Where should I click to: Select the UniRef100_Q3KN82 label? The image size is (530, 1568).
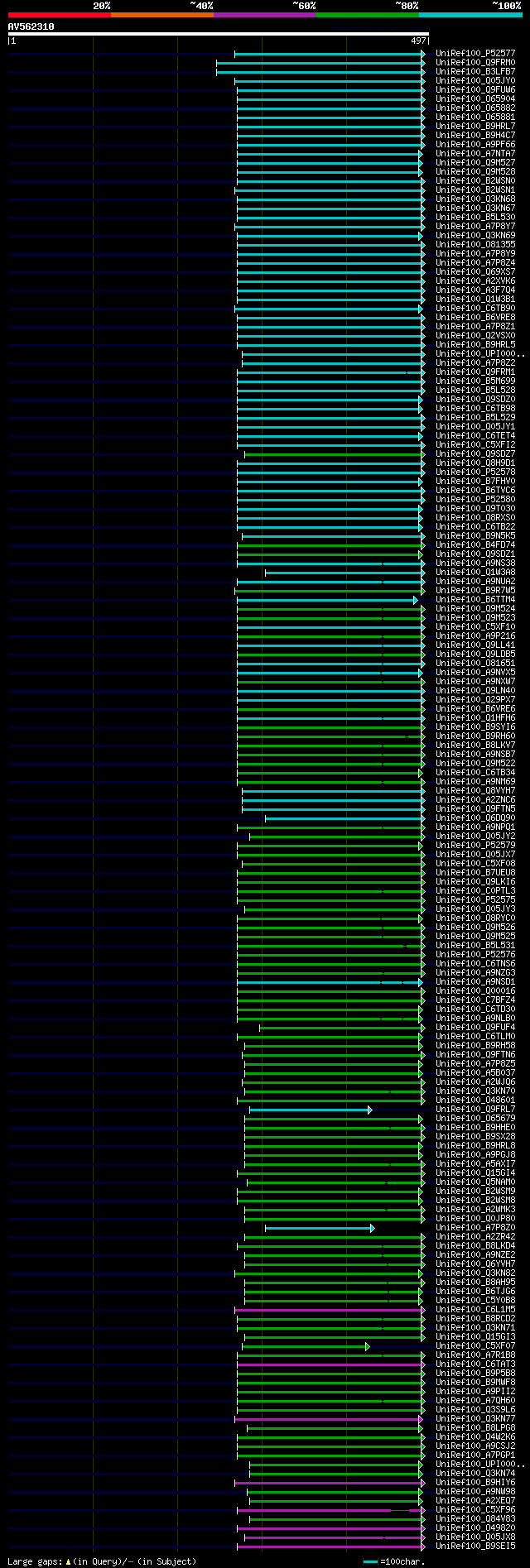475,1273
